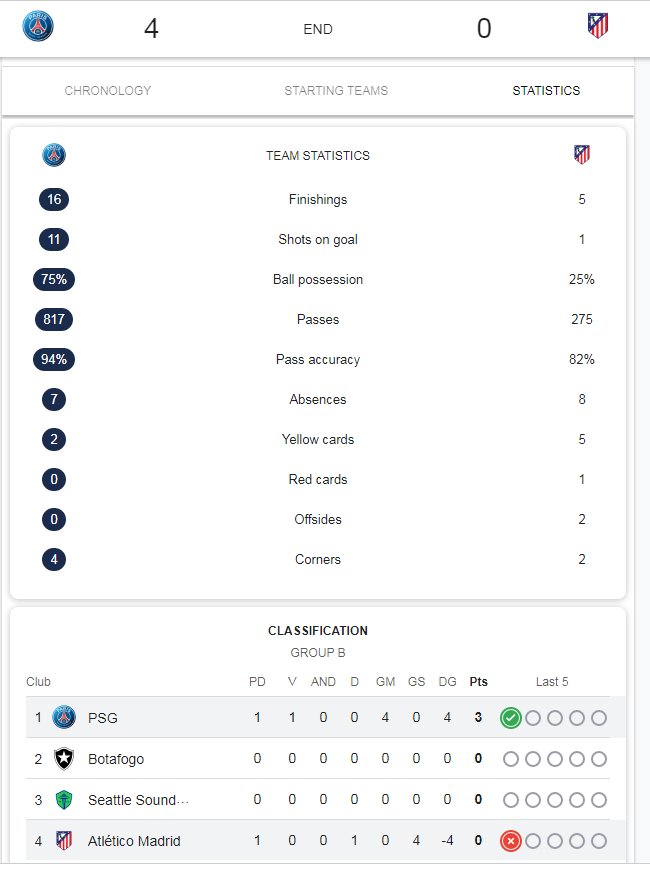Screen dimensions: 650x873
Task: Select Atlético logo in Team Statistics card
Action: coord(582,155)
